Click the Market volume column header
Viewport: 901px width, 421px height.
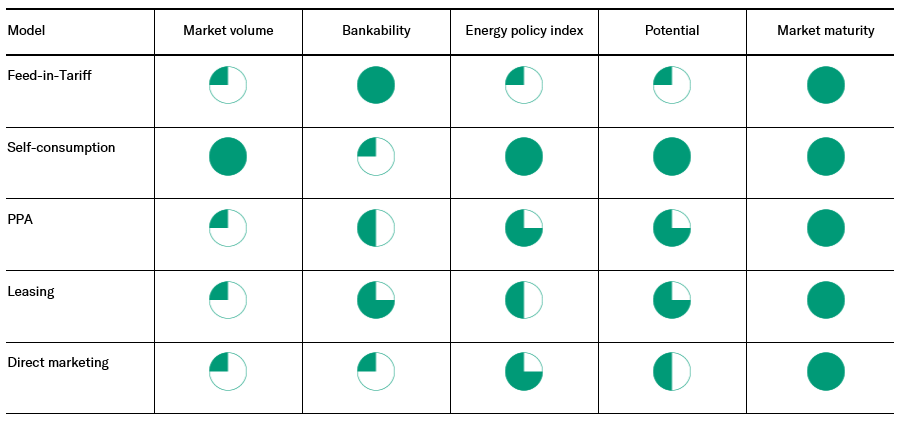point(228,31)
